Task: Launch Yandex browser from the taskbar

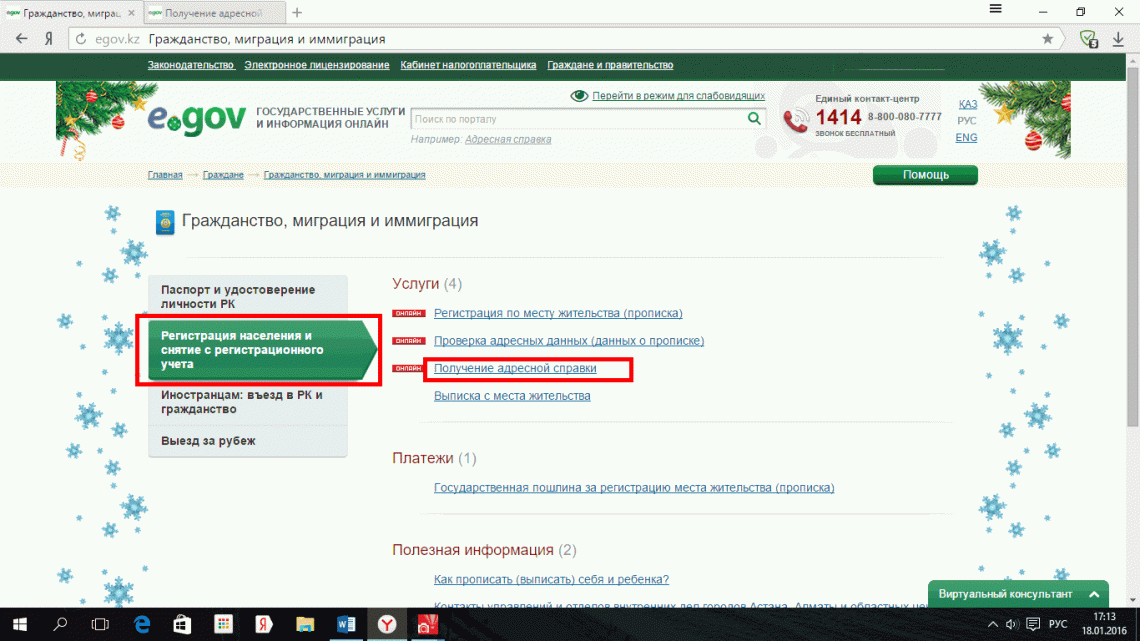Action: tap(387, 626)
